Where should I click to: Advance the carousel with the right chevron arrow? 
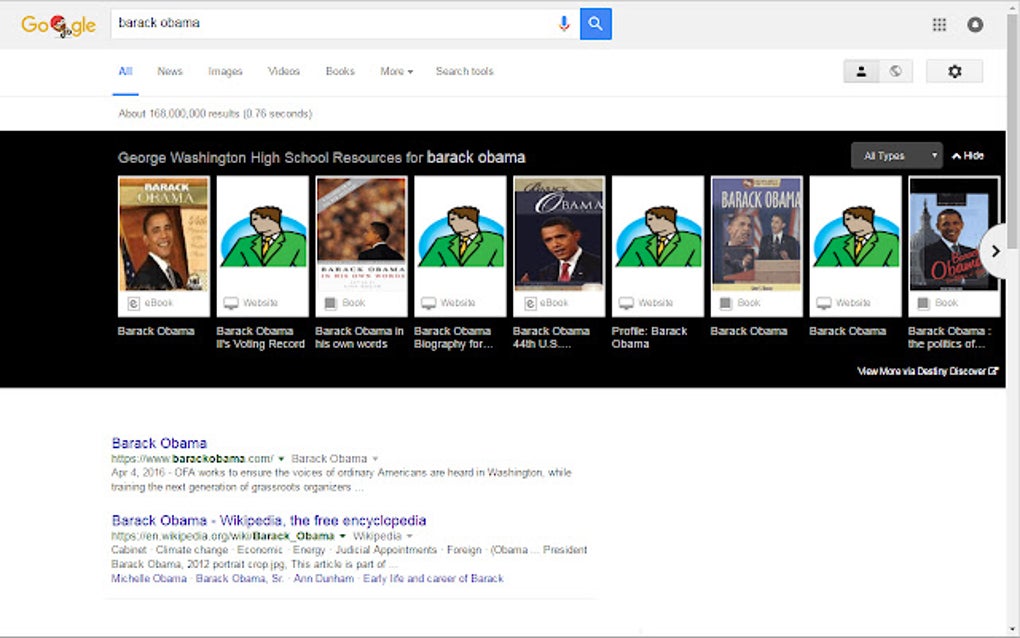pyautogui.click(x=995, y=252)
